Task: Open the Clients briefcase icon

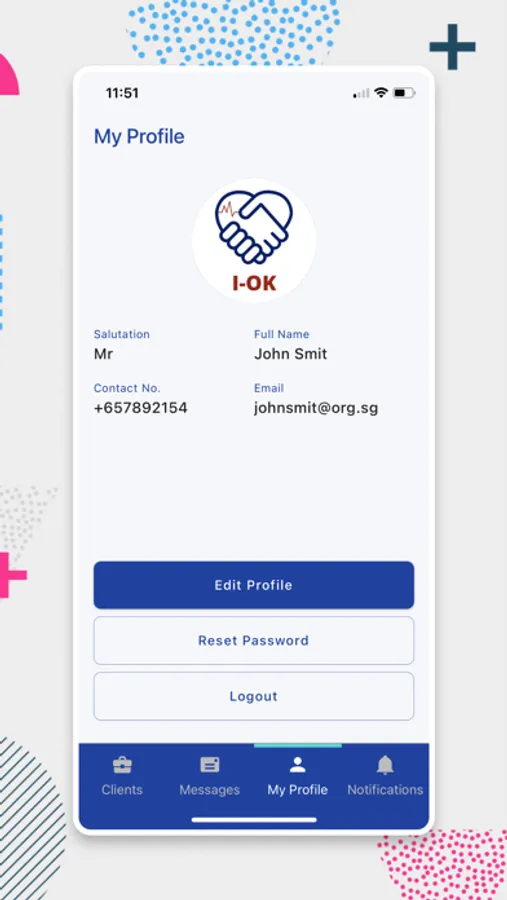Action: click(x=122, y=765)
